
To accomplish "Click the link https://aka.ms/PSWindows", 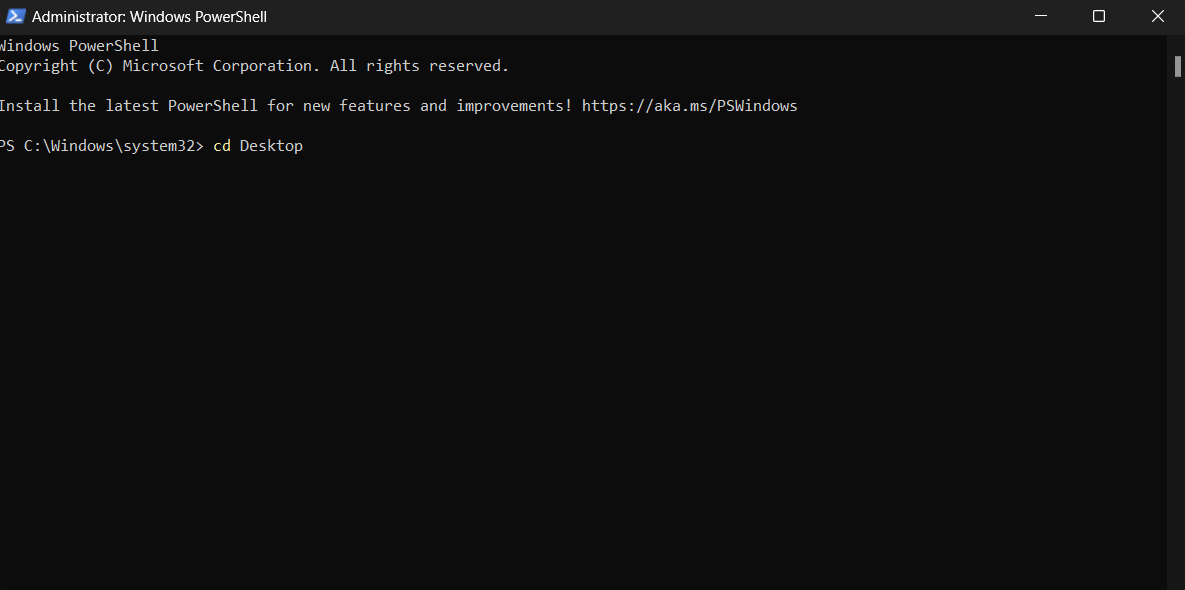I will click(689, 105).
